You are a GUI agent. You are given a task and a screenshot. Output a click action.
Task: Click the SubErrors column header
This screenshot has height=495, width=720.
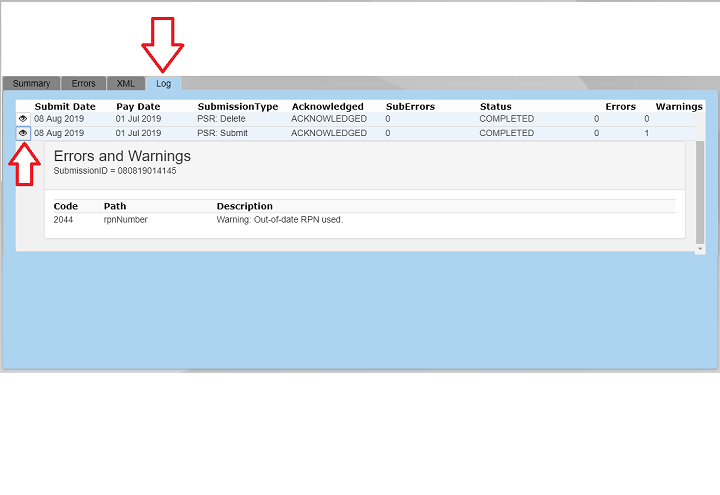(x=410, y=106)
